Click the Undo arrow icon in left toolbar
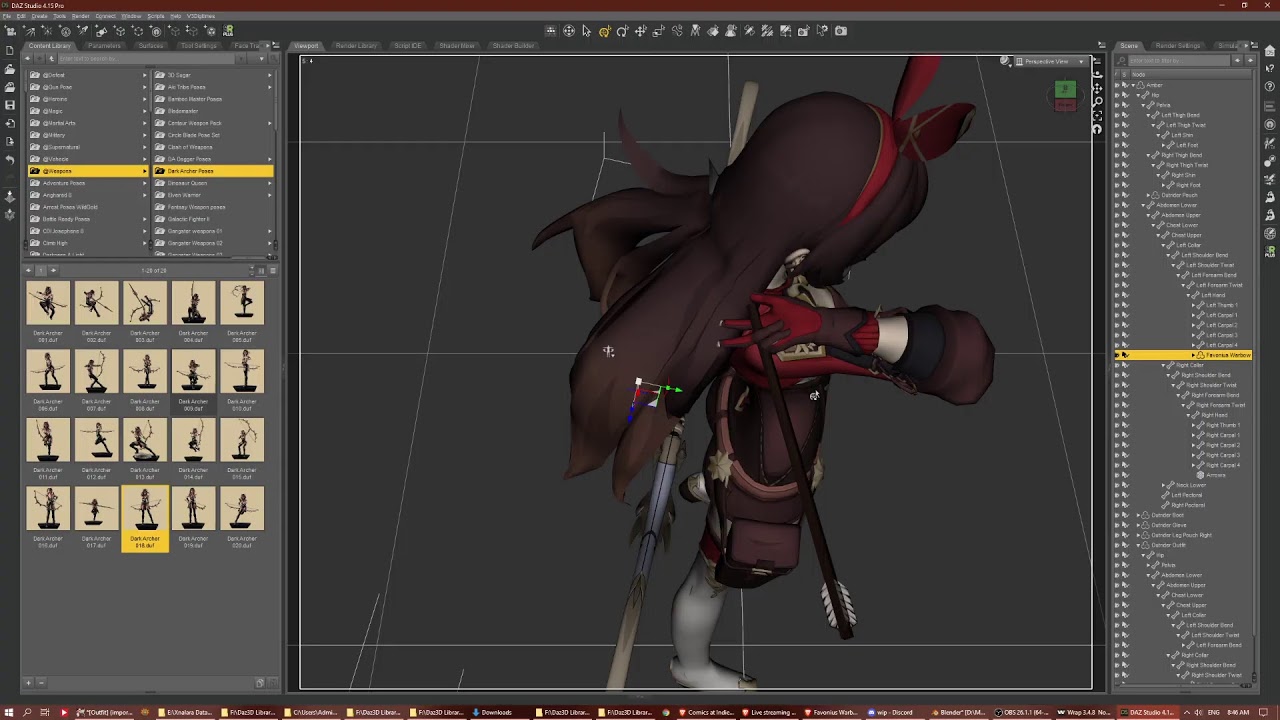1280x720 pixels. pyautogui.click(x=10, y=160)
